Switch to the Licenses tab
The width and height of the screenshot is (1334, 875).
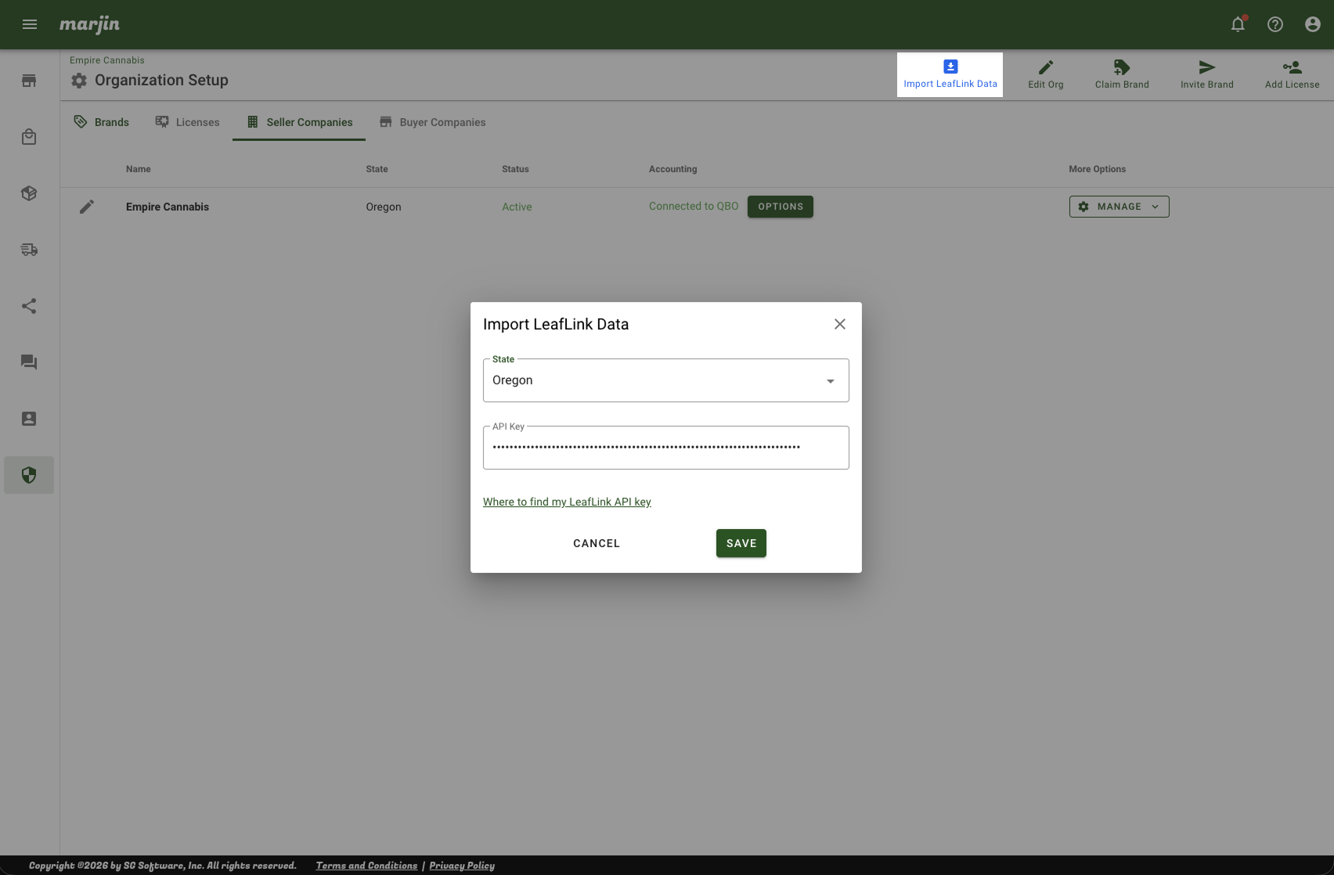tap(187, 122)
